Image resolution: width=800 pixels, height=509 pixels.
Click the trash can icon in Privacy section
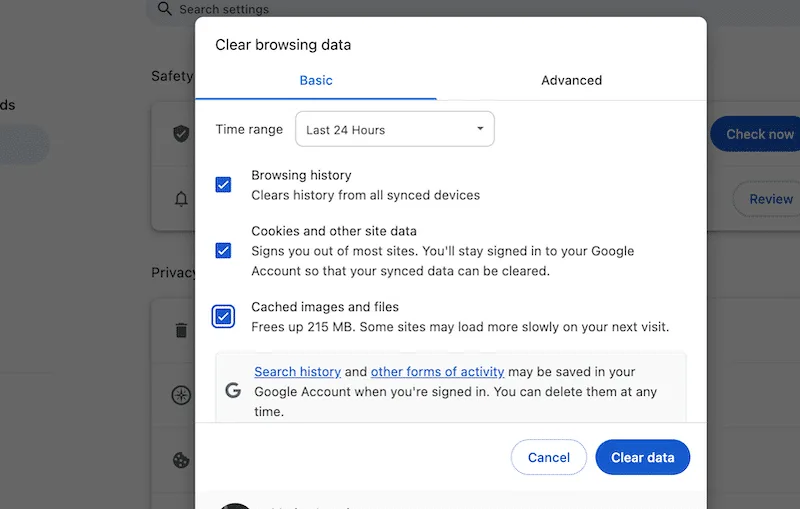pyautogui.click(x=181, y=330)
